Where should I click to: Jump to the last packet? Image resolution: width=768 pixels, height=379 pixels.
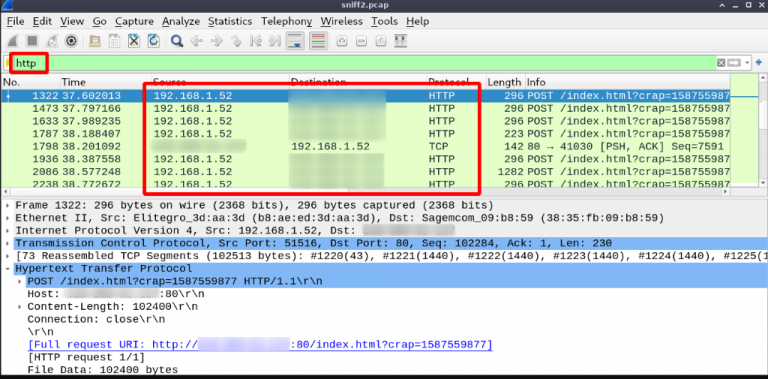(x=275, y=41)
